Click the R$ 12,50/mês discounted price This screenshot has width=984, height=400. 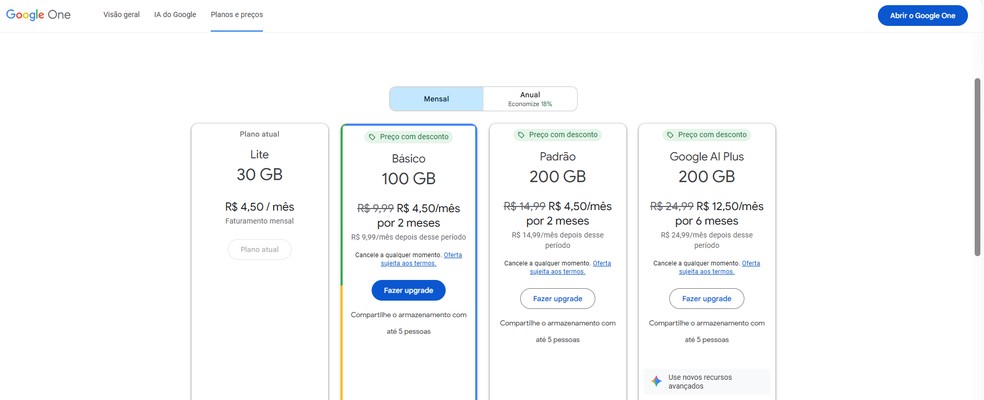[x=730, y=206]
